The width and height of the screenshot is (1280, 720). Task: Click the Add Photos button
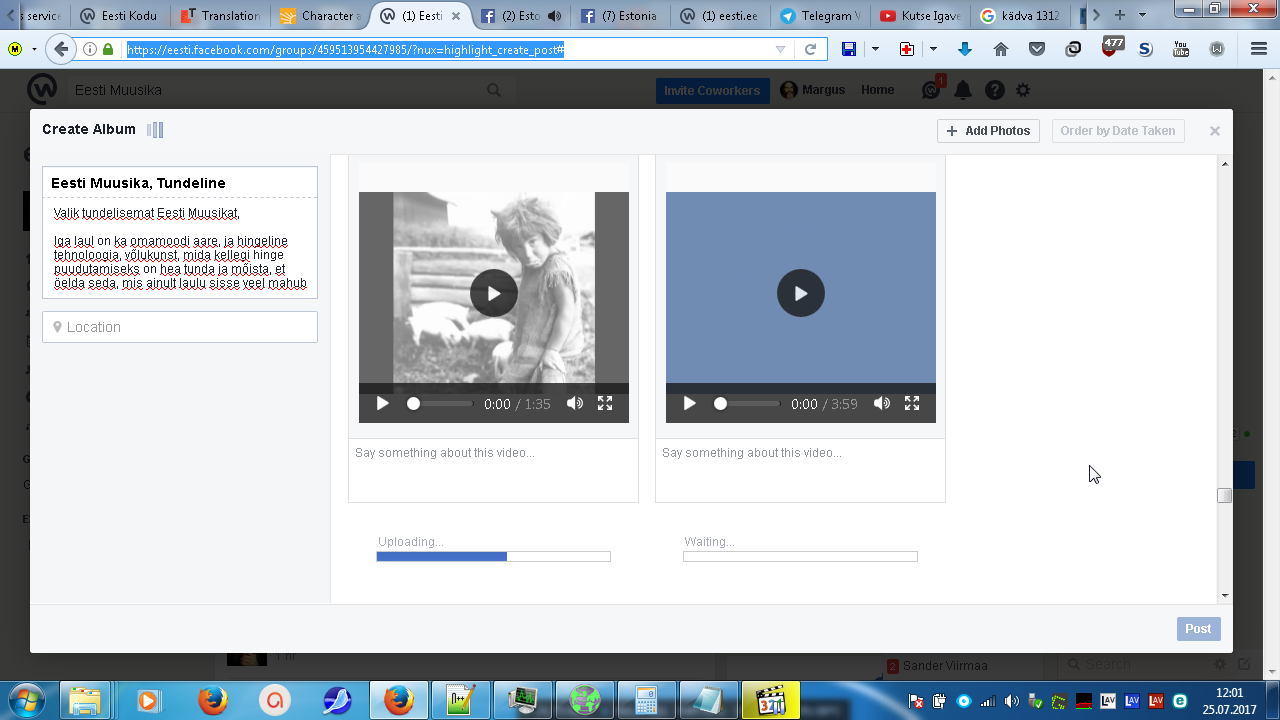tap(988, 131)
